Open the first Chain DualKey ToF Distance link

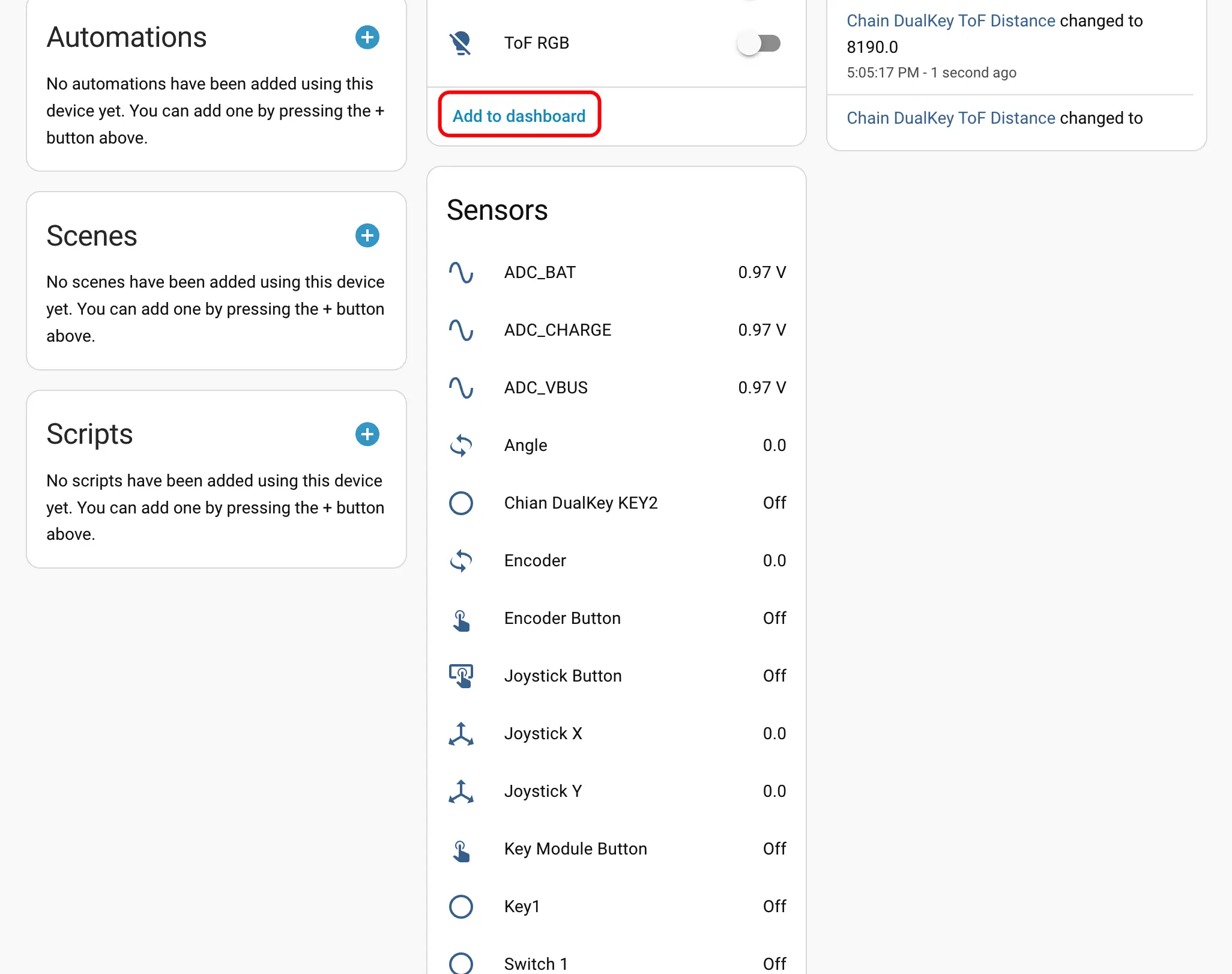950,21
